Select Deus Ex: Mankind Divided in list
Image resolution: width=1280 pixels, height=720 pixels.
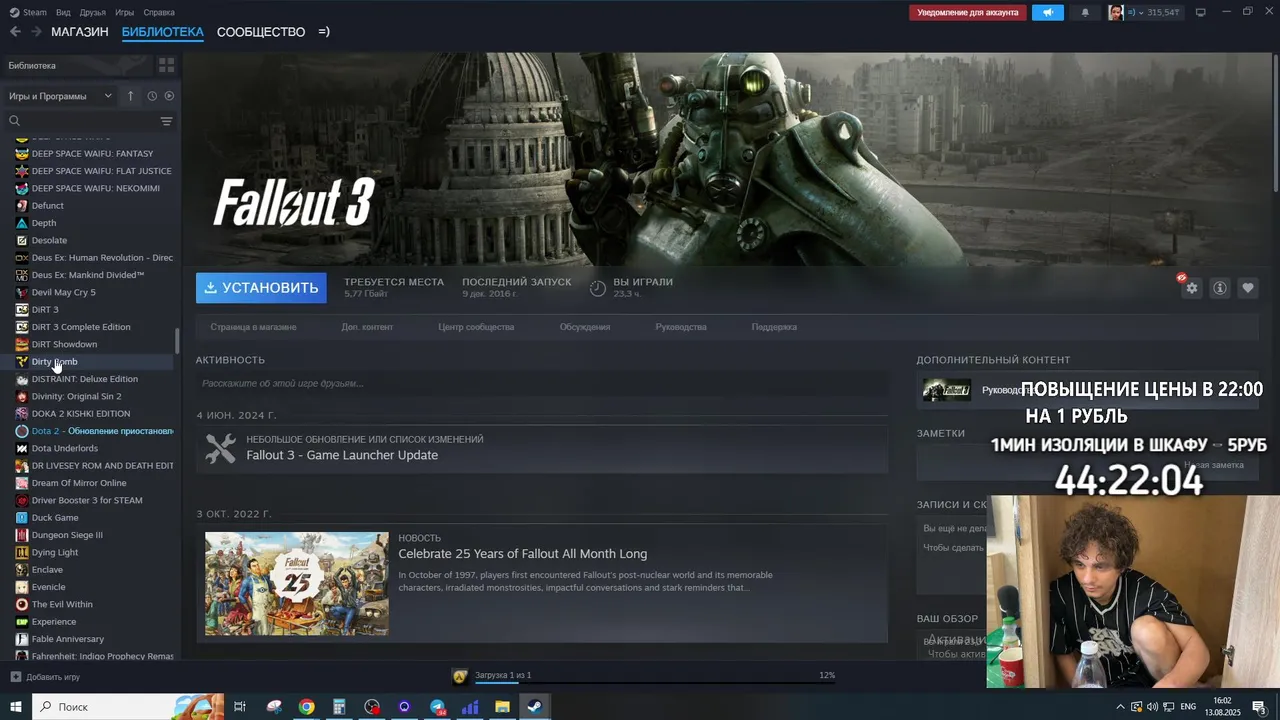(90, 275)
